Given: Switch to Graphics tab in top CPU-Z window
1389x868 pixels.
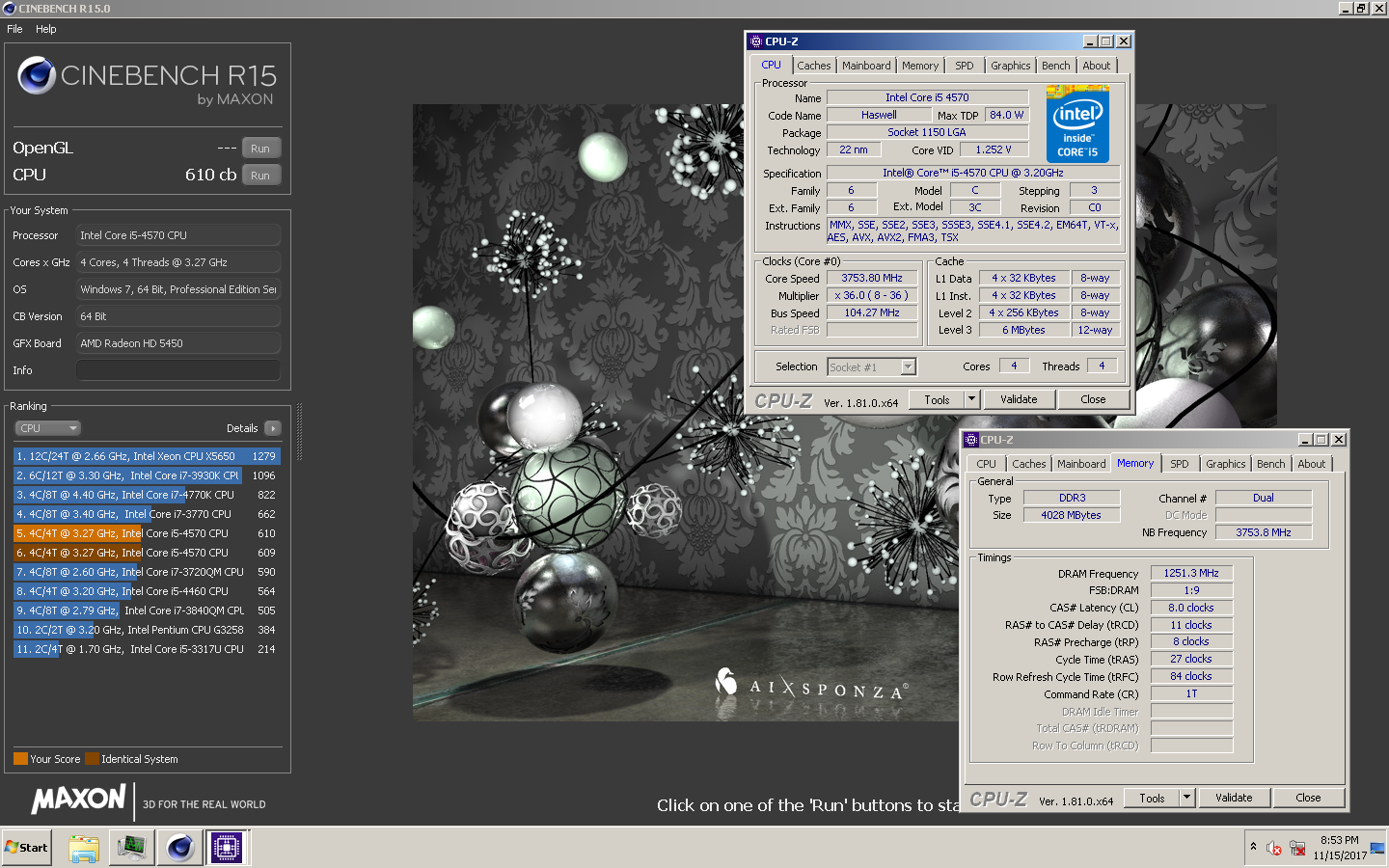Looking at the screenshot, I should click(x=1010, y=66).
